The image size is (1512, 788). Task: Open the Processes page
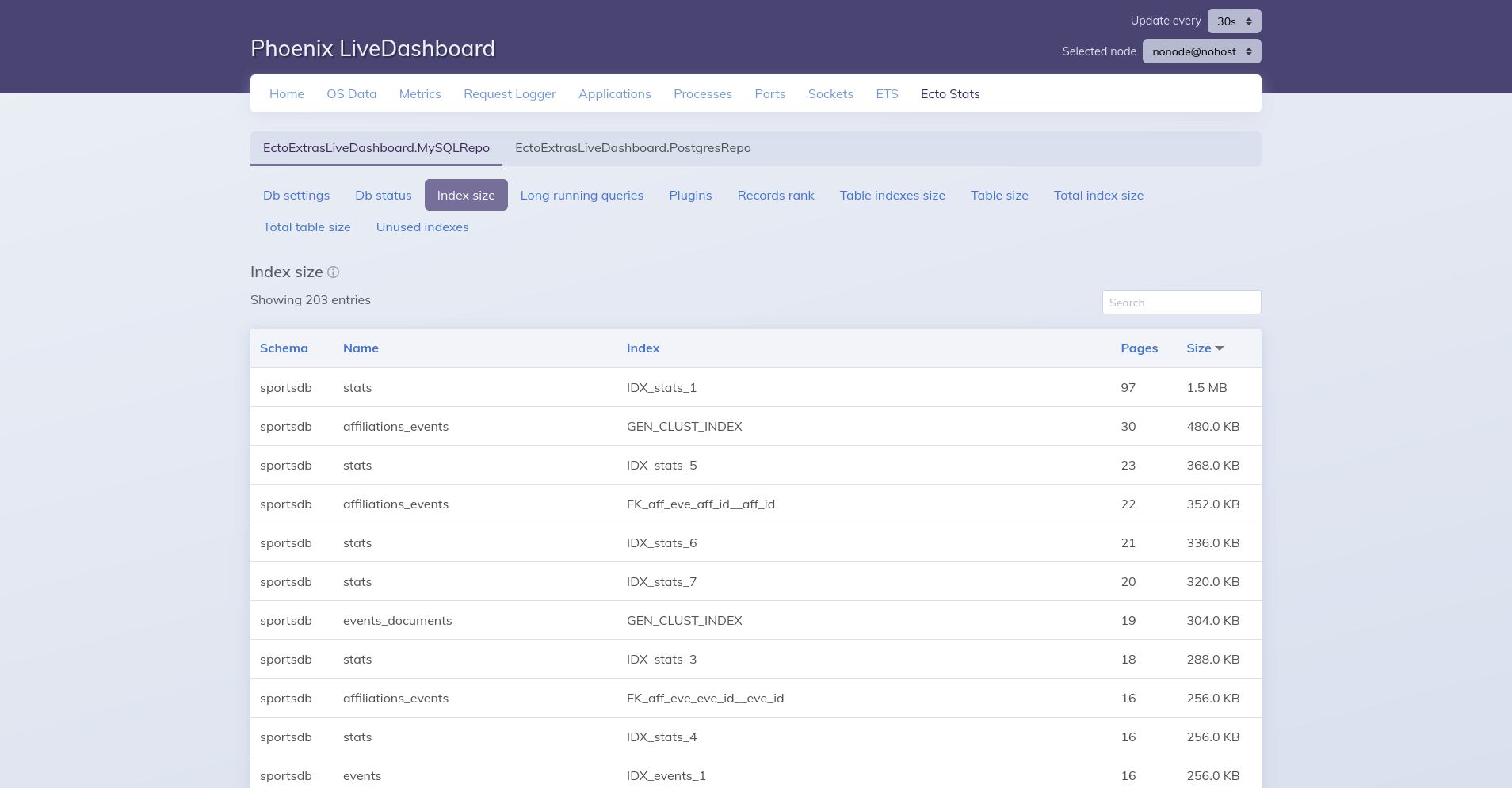click(x=702, y=93)
